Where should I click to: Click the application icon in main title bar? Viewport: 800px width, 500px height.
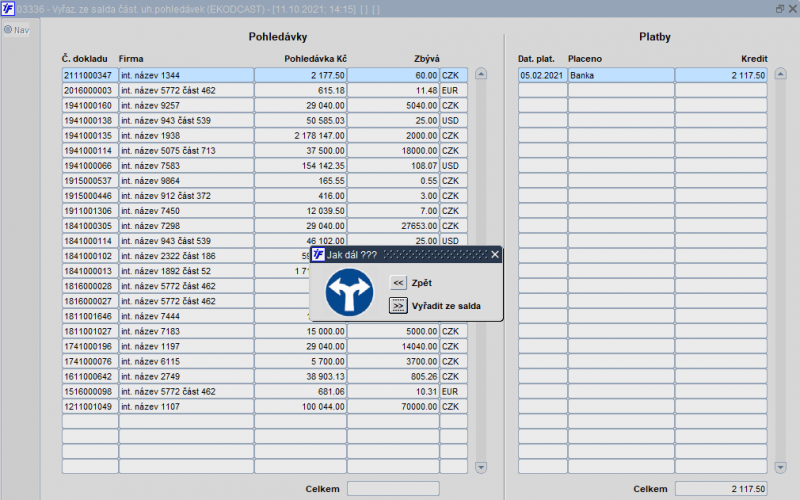8,8
